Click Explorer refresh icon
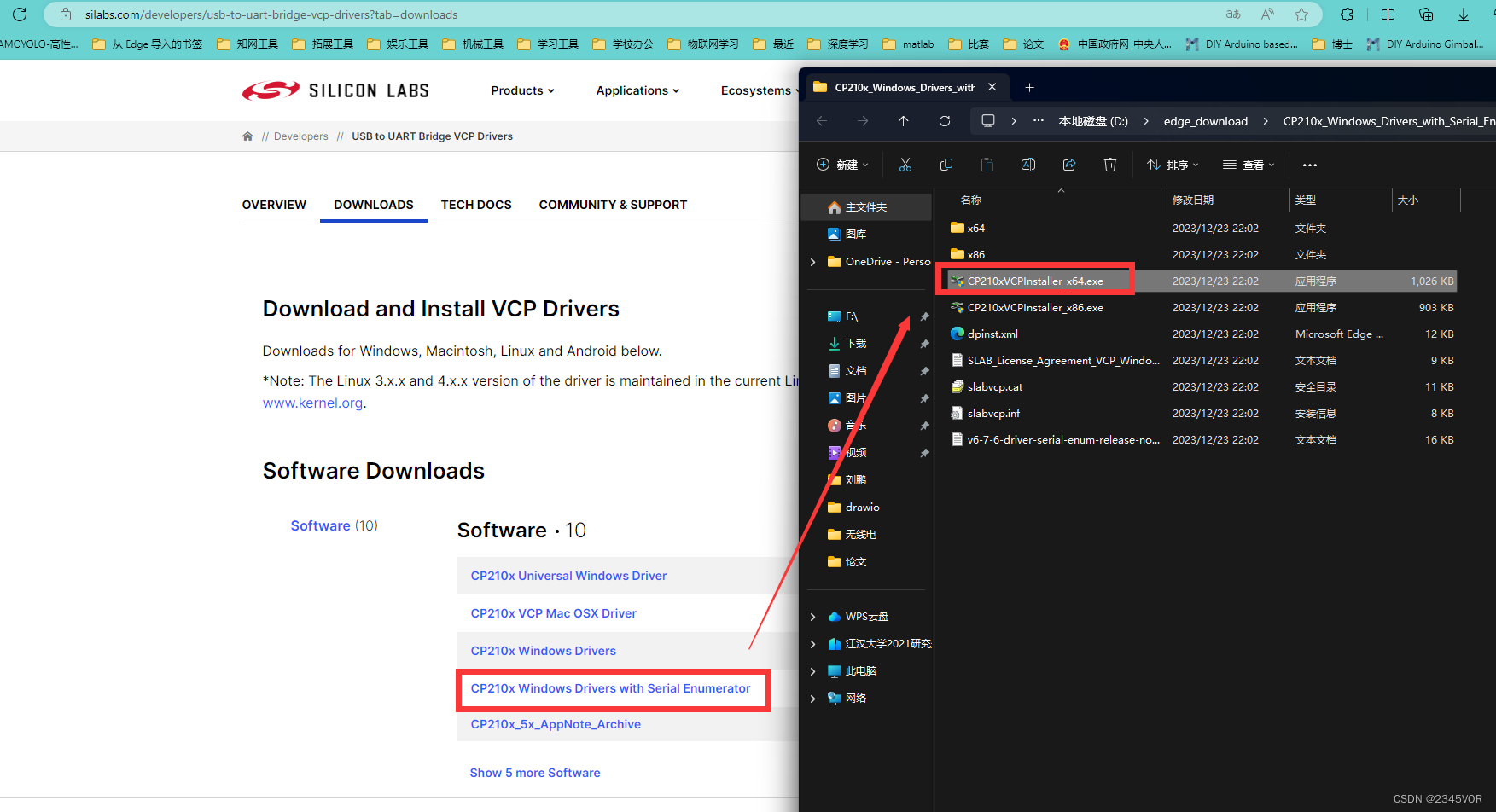This screenshot has height=812, width=1496. tap(945, 121)
